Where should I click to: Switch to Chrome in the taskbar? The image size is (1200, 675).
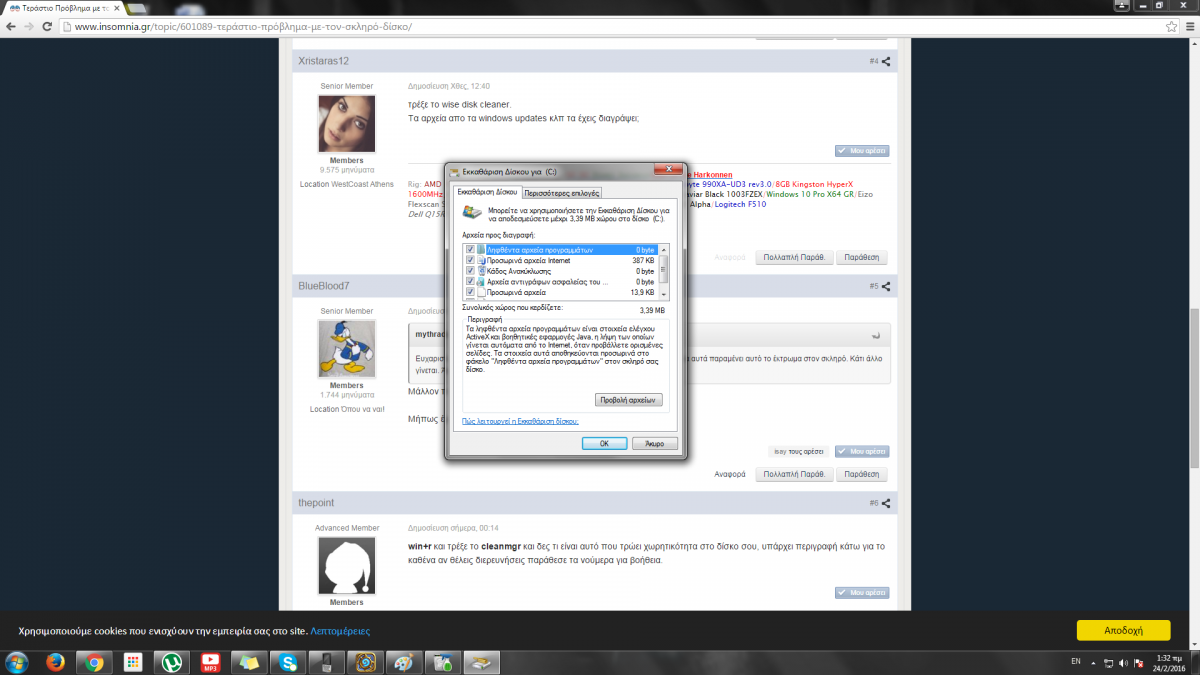[x=95, y=662]
